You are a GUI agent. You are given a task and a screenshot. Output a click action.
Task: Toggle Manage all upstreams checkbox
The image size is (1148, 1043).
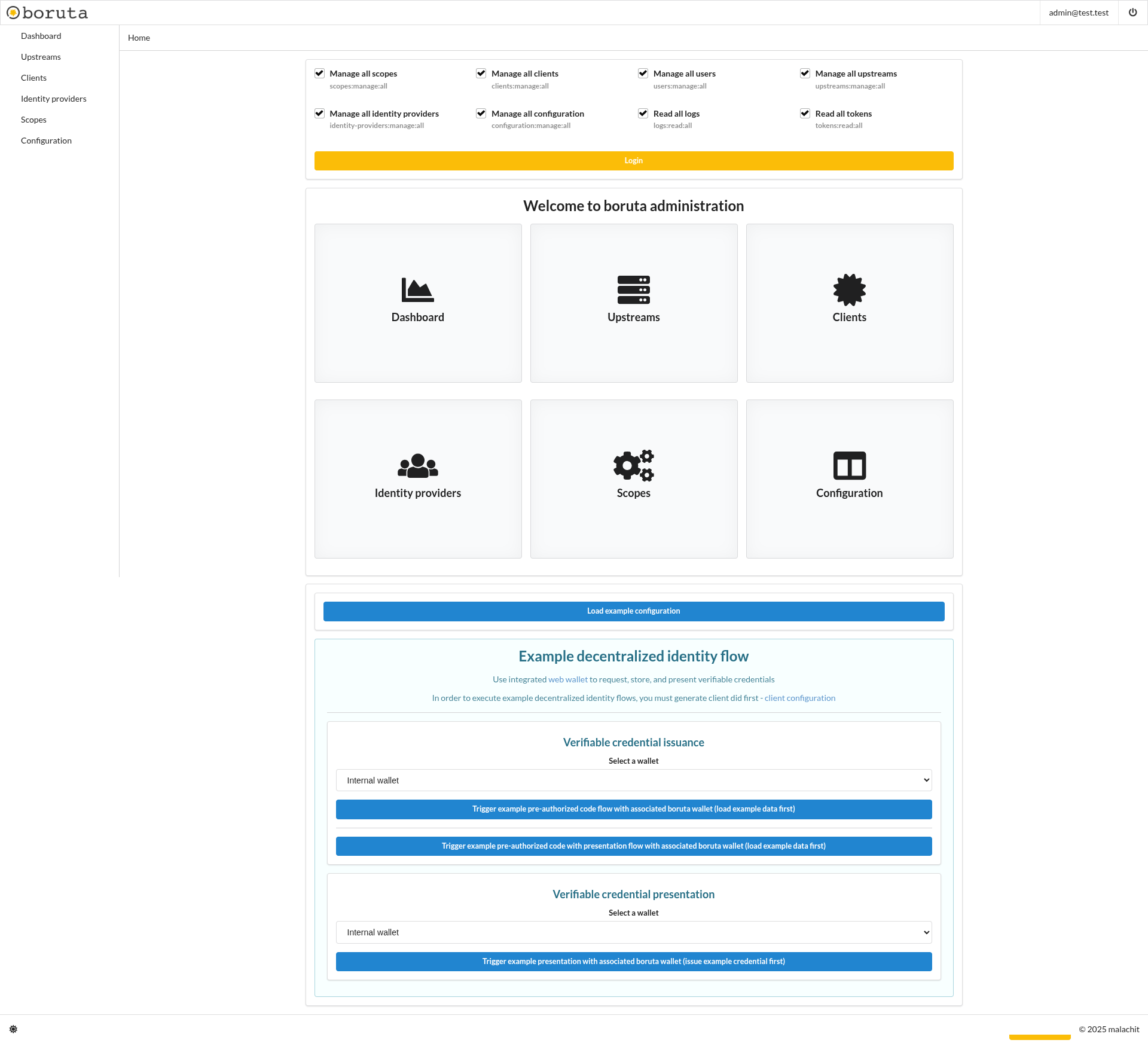tap(805, 73)
